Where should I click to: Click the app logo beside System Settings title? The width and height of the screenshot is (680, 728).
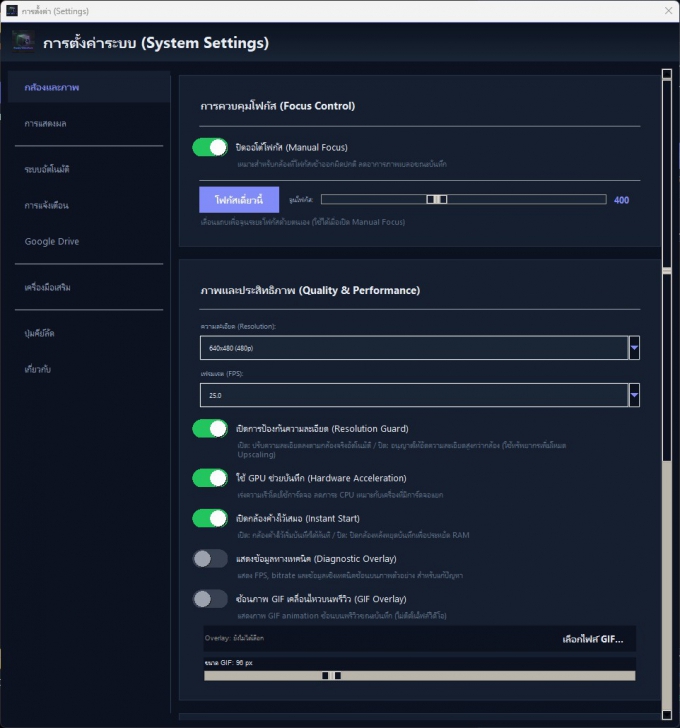pyautogui.click(x=23, y=42)
